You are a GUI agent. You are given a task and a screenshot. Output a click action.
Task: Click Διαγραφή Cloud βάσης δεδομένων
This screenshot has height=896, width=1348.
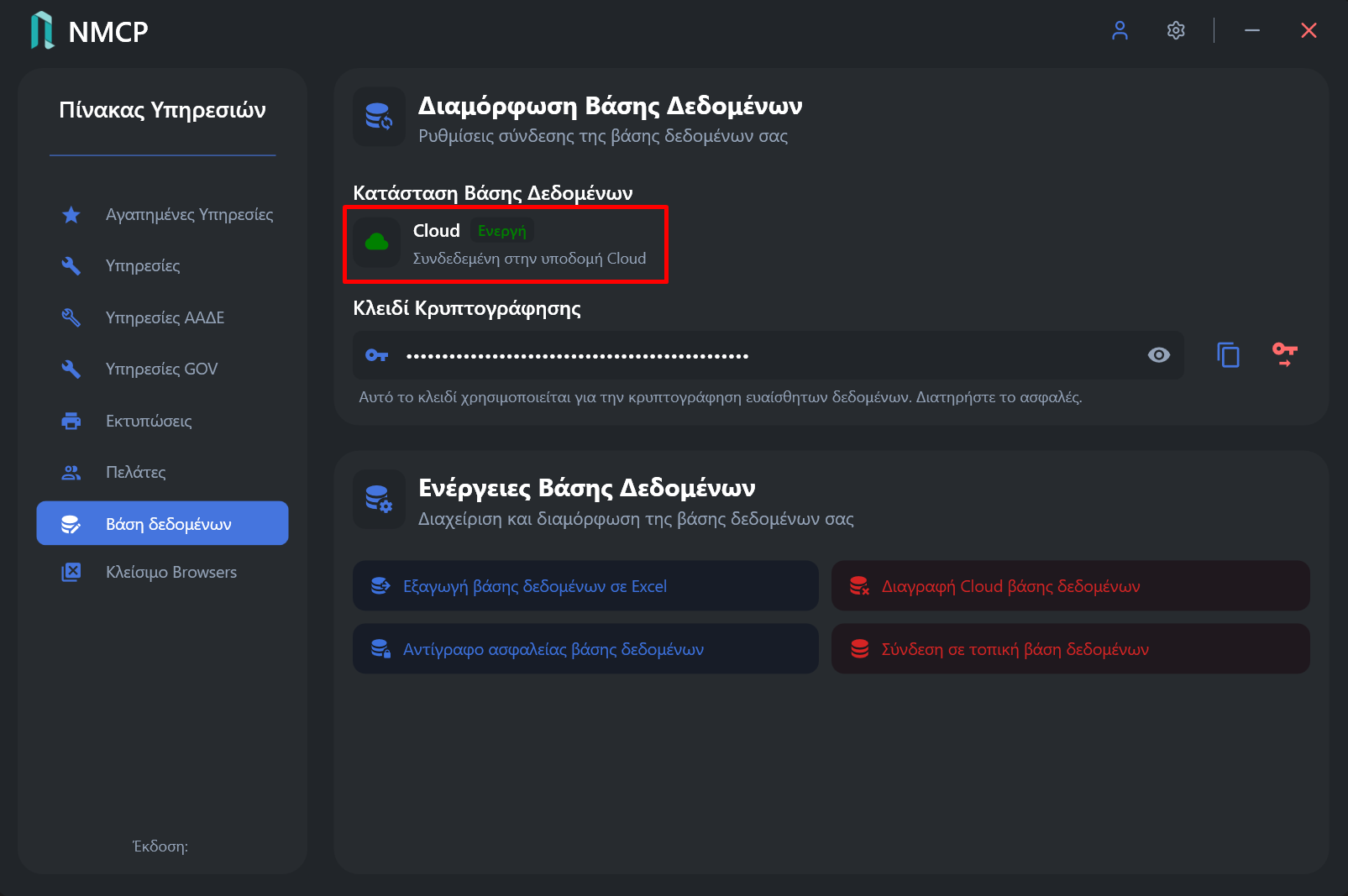coord(1070,586)
